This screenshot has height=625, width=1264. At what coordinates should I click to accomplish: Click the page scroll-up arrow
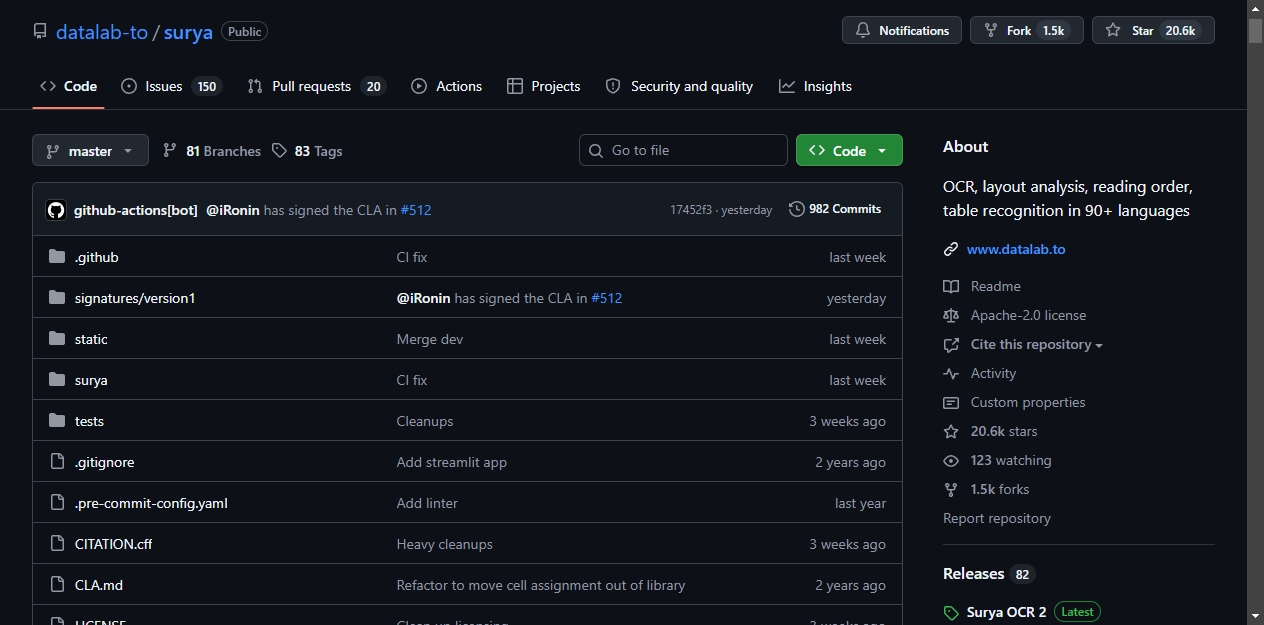click(x=1255, y=8)
